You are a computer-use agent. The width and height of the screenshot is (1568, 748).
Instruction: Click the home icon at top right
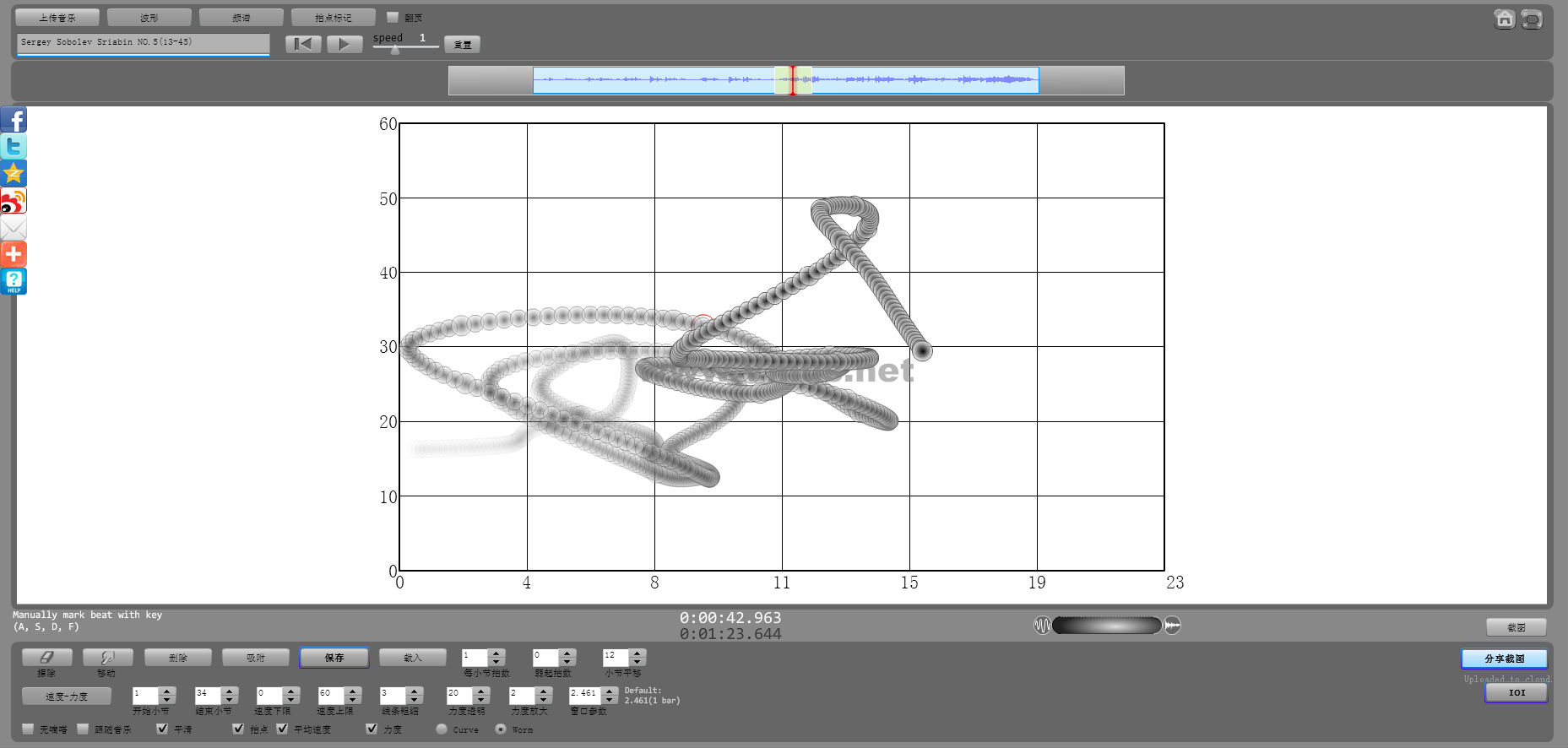point(1504,19)
